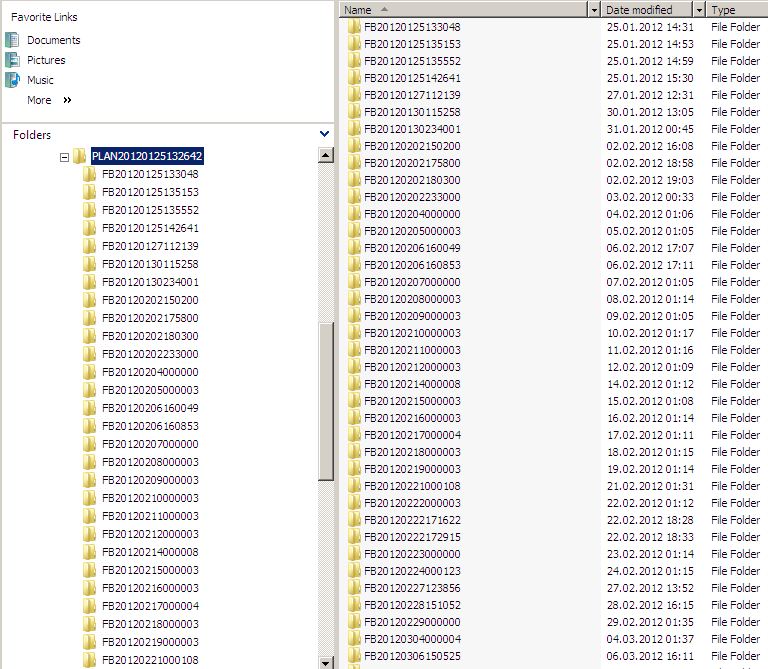Select tree folder icon for FB20120214000008
This screenshot has height=669, width=768.
pos(89,552)
